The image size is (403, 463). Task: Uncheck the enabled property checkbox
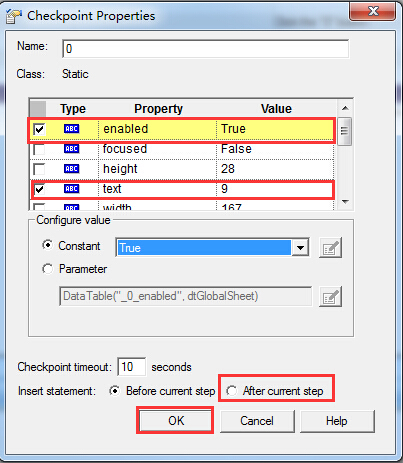point(39,129)
